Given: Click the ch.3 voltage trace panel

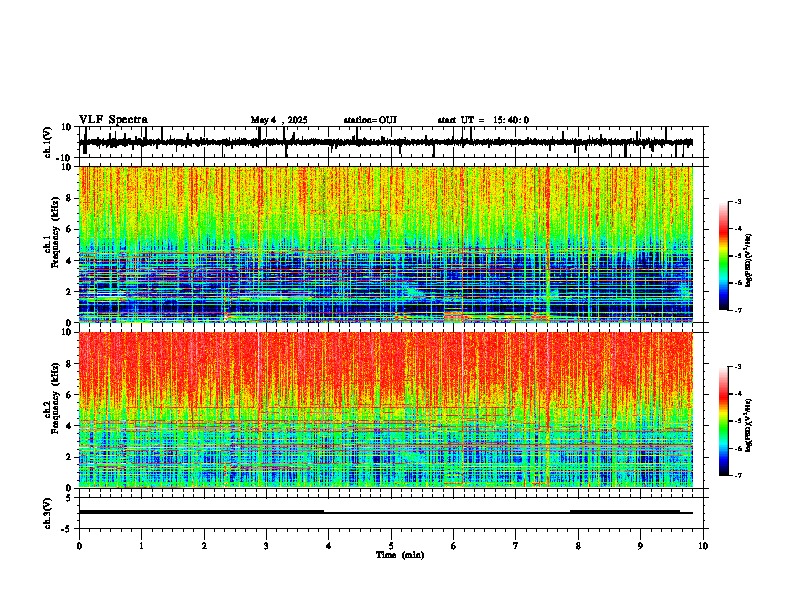Looking at the screenshot, I should click(x=393, y=513).
